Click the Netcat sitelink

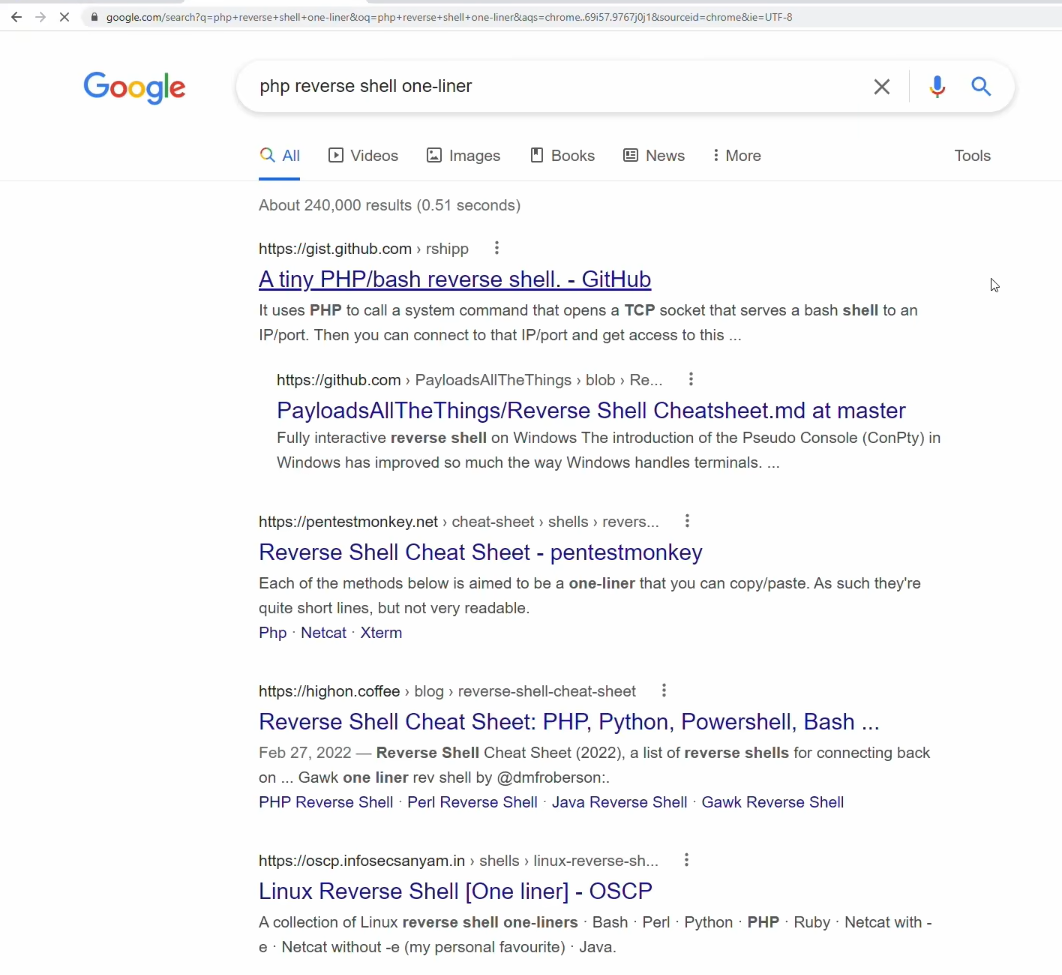(x=323, y=632)
